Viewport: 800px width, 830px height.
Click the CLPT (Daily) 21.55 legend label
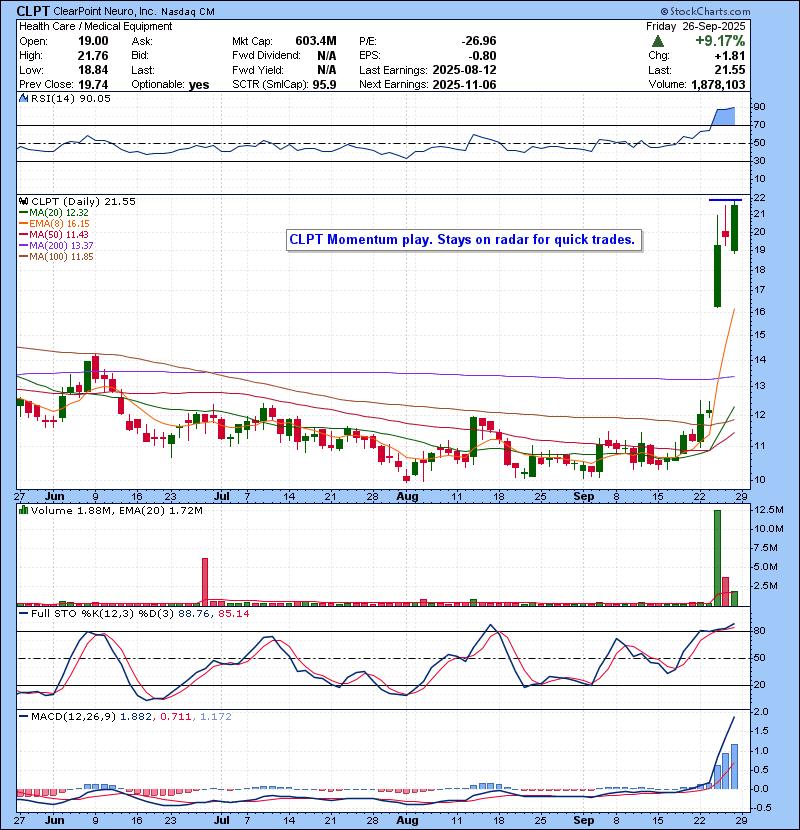click(x=83, y=201)
